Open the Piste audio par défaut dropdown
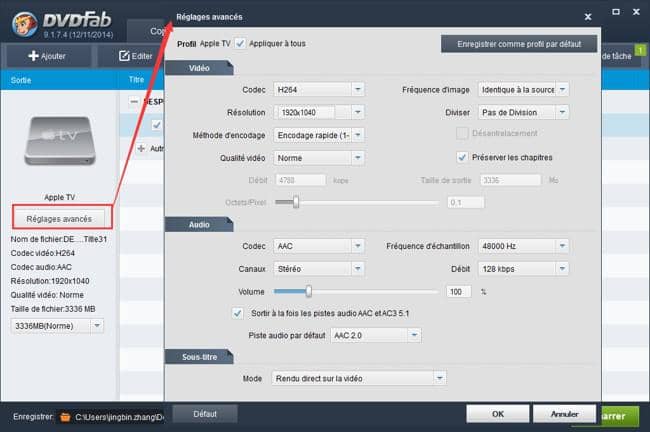650x432 pixels. (414, 335)
